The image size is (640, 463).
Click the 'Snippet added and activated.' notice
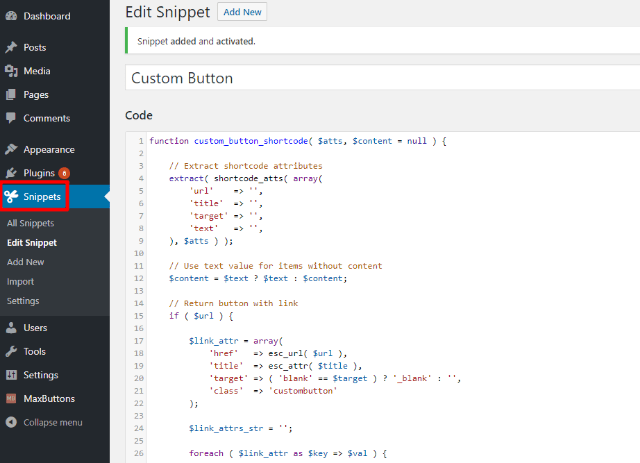196,41
